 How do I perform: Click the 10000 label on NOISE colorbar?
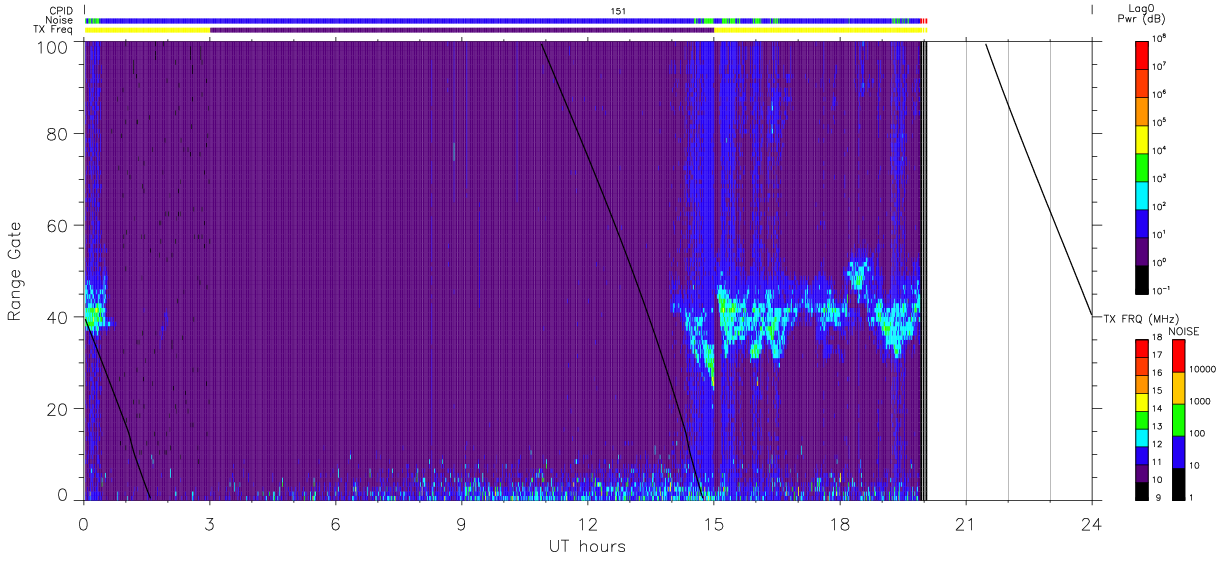click(1205, 369)
